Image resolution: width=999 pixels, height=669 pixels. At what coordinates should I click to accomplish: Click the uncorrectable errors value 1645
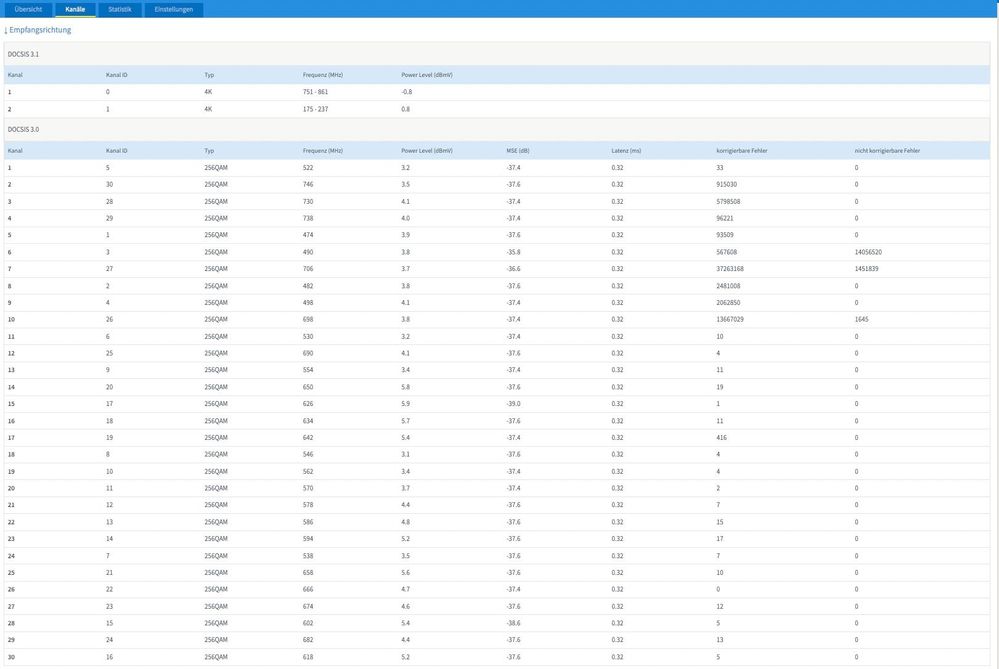point(861,319)
